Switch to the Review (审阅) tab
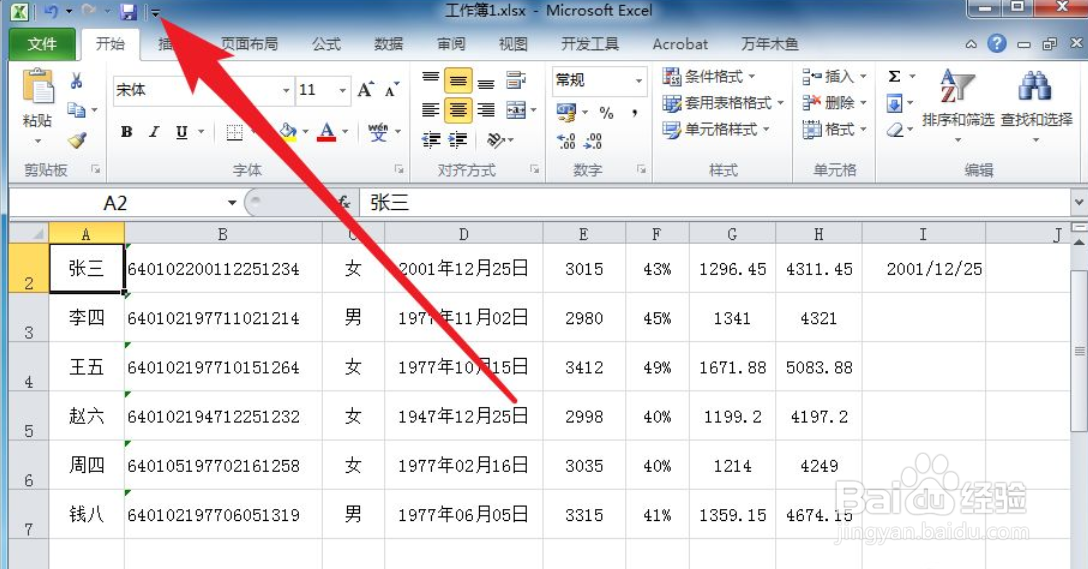1088x569 pixels. [x=451, y=44]
